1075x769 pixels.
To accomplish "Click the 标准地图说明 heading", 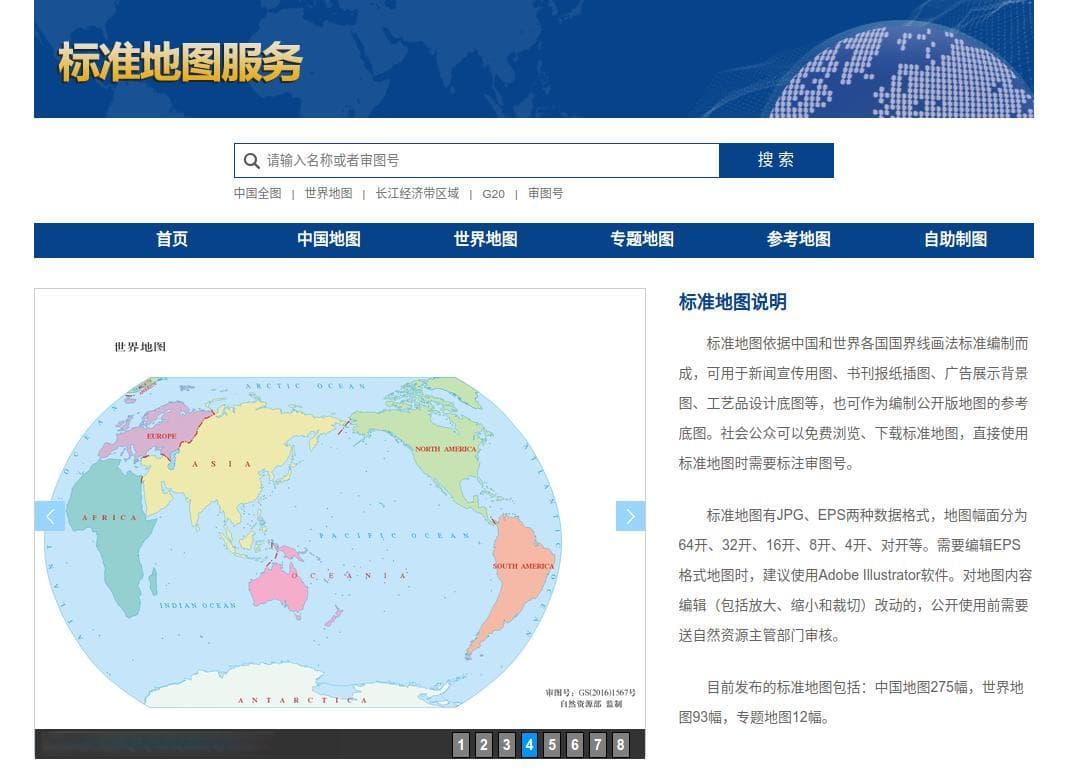I will [x=733, y=302].
